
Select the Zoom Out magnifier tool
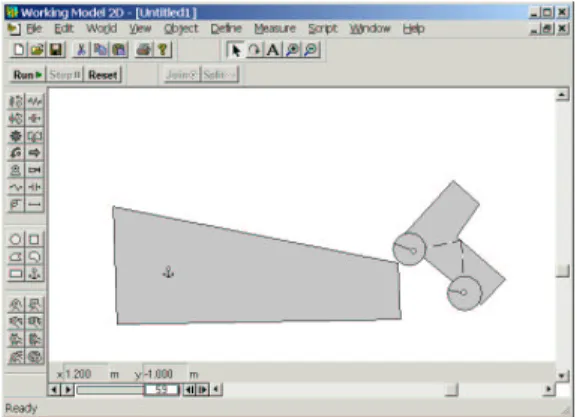tap(311, 50)
